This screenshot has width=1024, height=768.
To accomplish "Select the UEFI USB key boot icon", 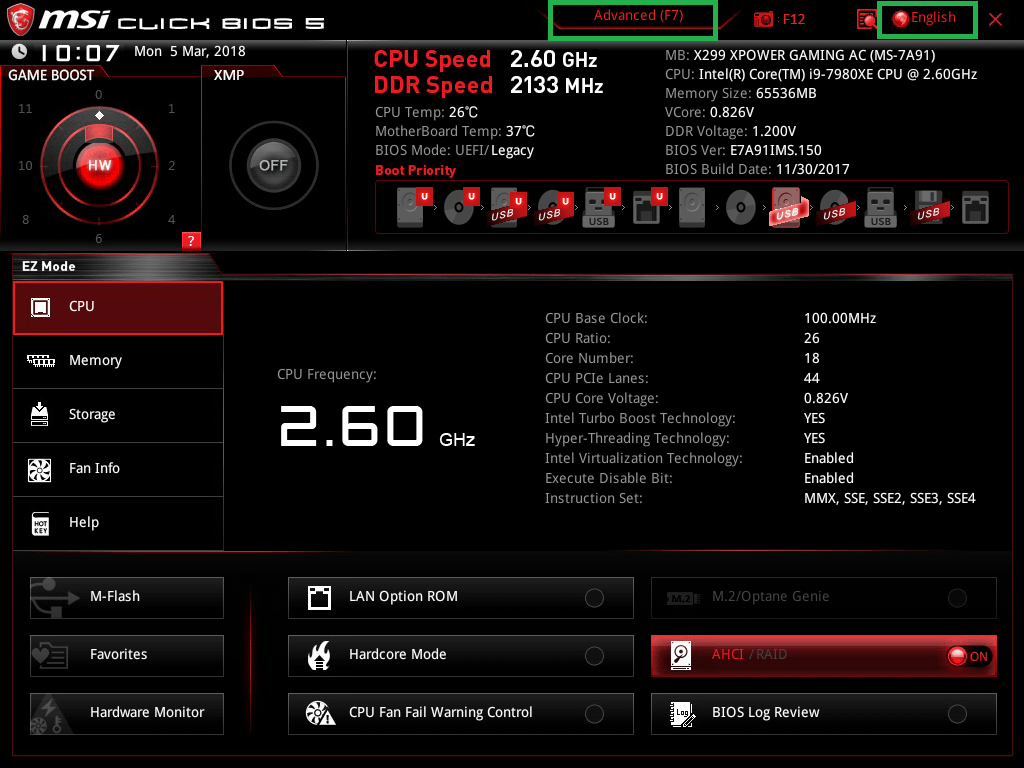I will click(601, 207).
